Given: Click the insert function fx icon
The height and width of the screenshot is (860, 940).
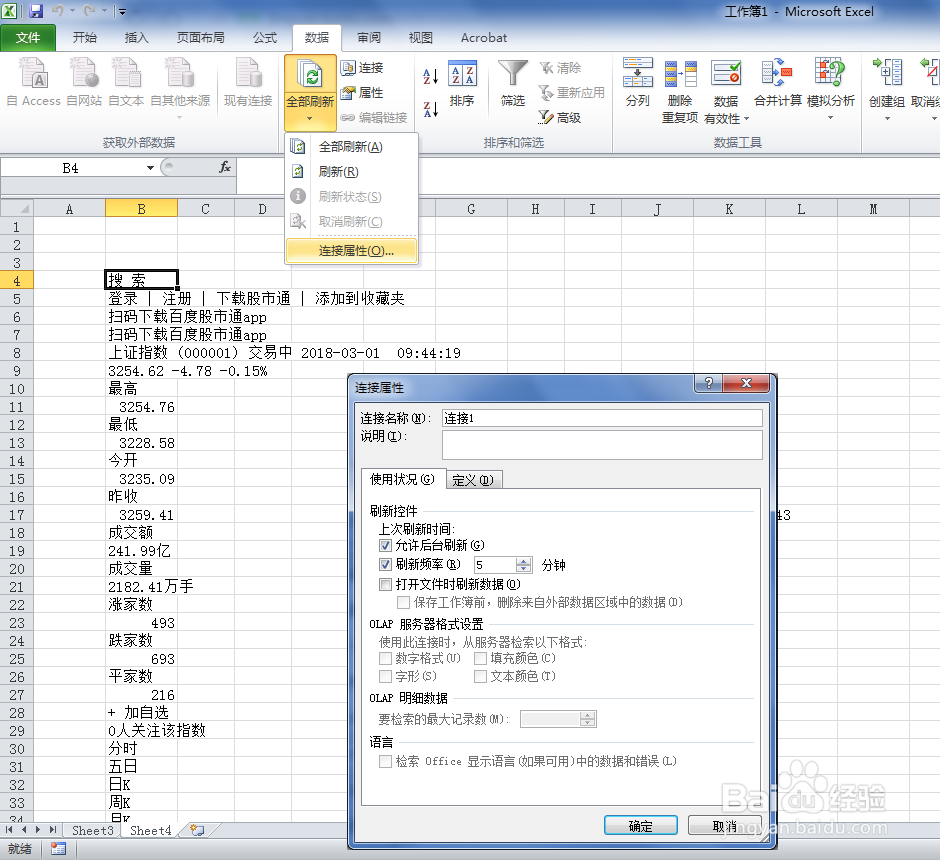Looking at the screenshot, I should pyautogui.click(x=225, y=168).
